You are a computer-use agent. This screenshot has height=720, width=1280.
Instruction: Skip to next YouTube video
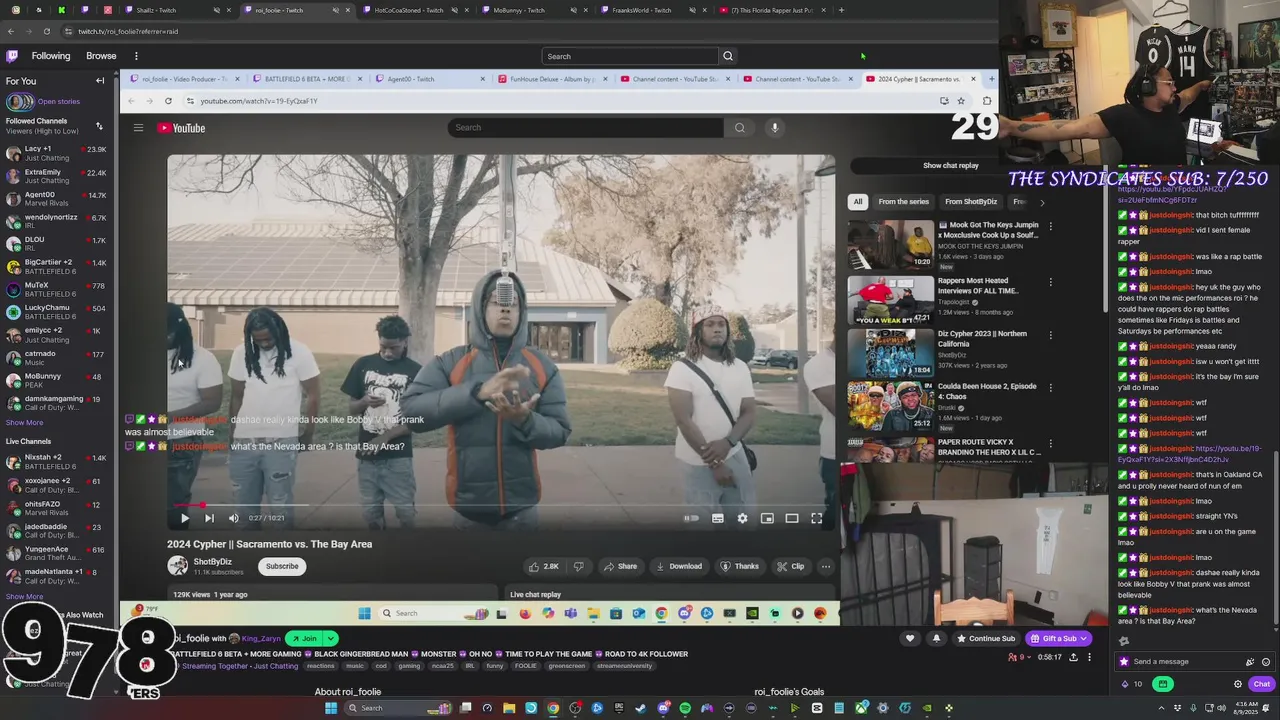coord(209,518)
